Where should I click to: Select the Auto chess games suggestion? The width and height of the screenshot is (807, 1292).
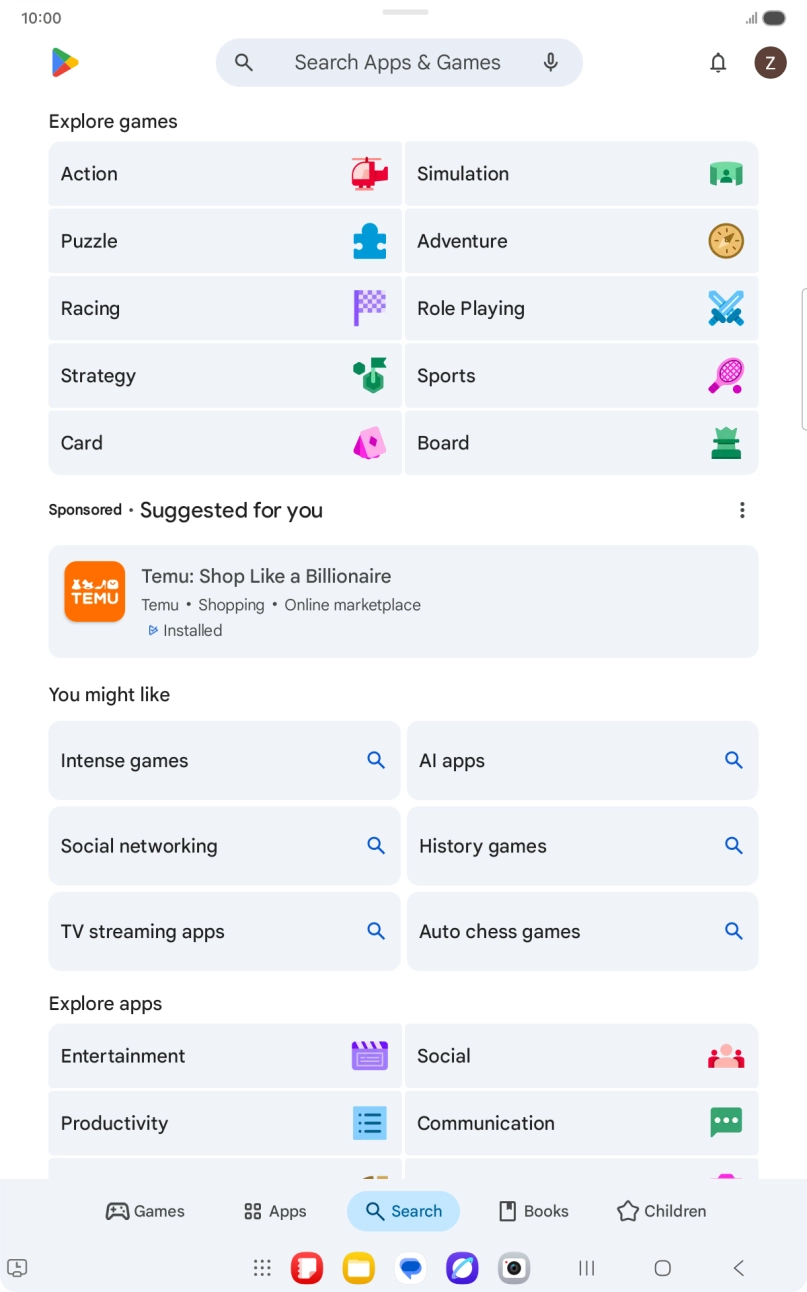pyautogui.click(x=582, y=932)
